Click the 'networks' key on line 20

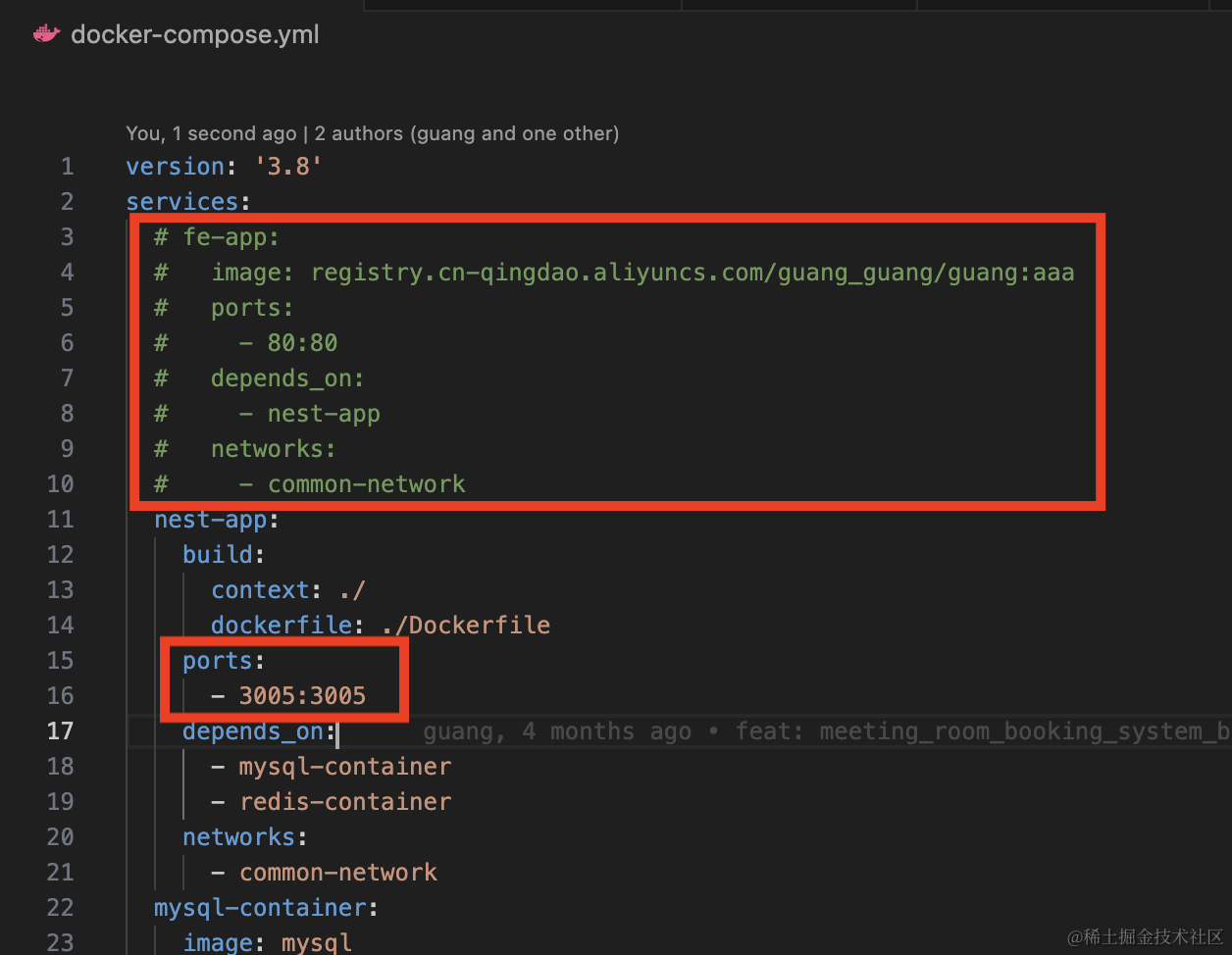tap(239, 837)
